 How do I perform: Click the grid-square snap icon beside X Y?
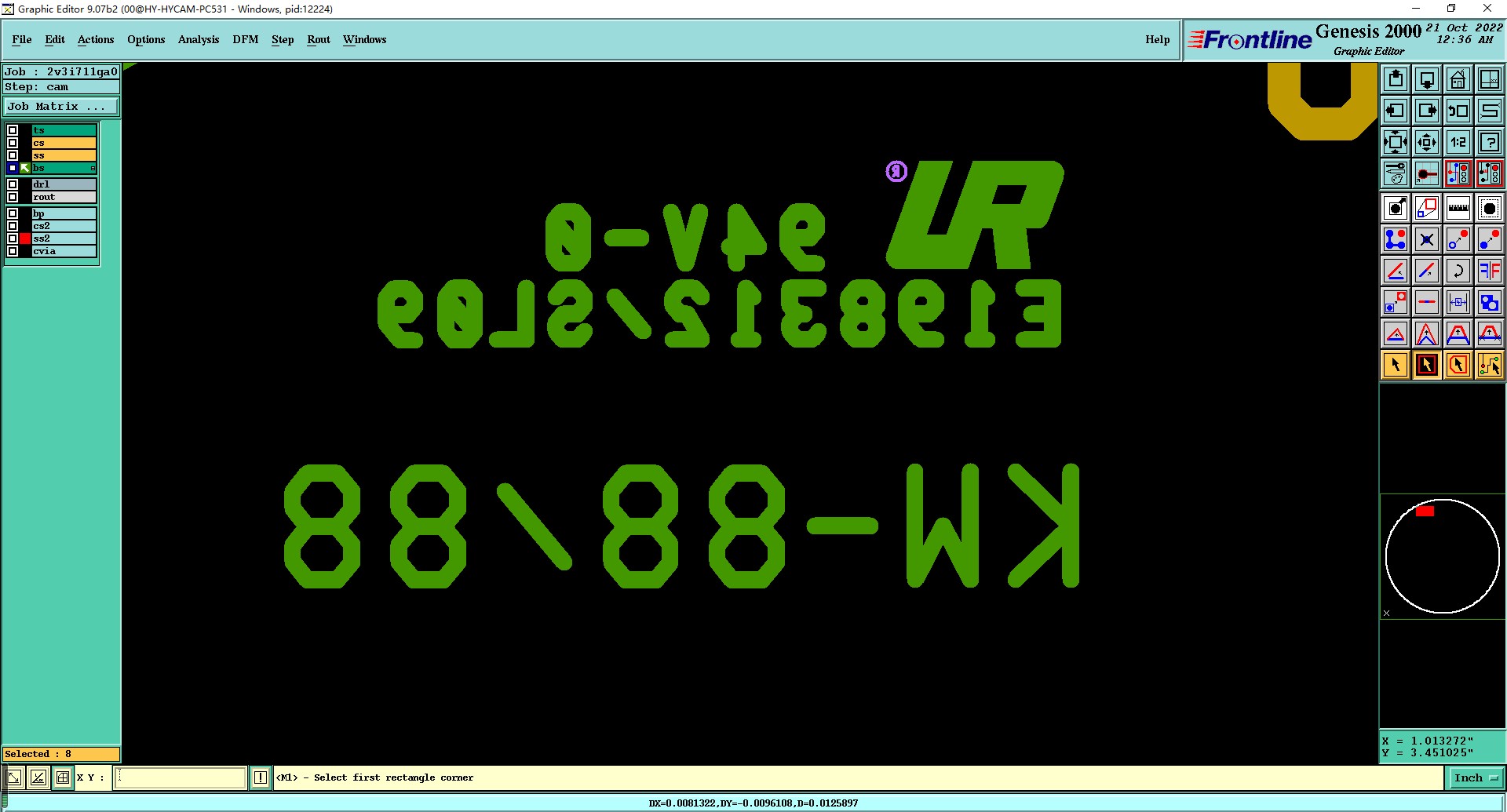(63, 777)
